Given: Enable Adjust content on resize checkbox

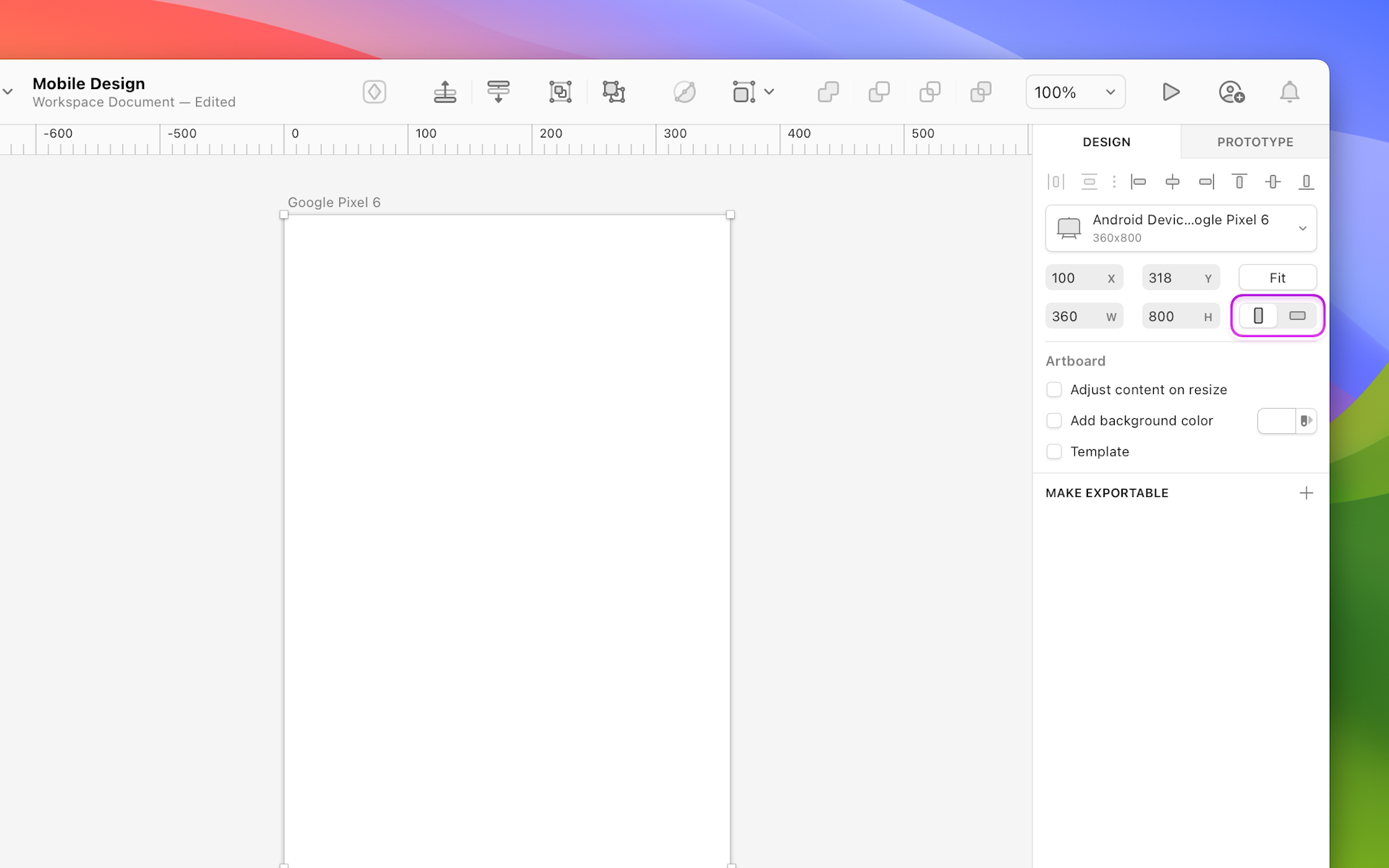Looking at the screenshot, I should click(1054, 390).
